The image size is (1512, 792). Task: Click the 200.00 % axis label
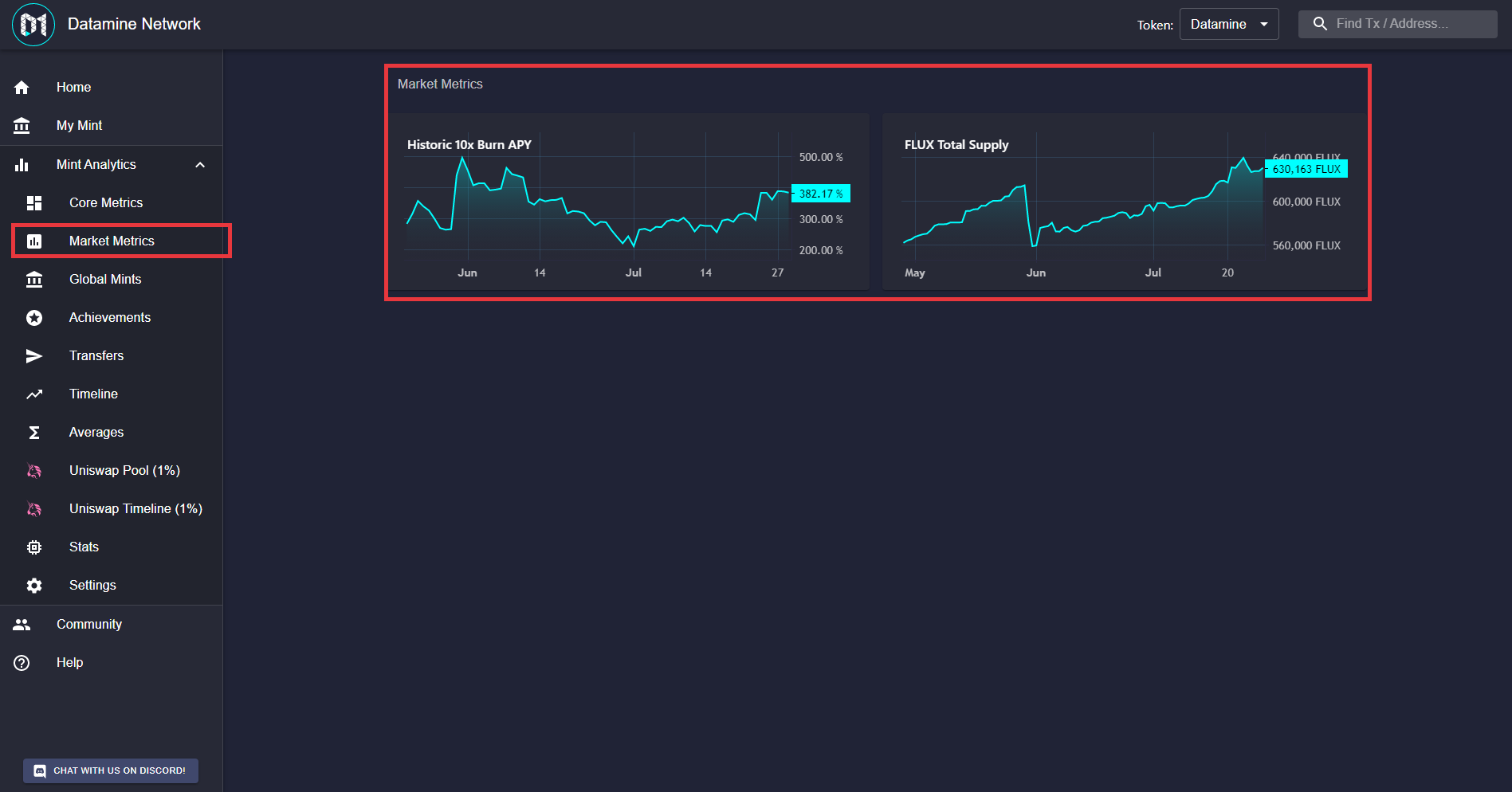pyautogui.click(x=821, y=251)
